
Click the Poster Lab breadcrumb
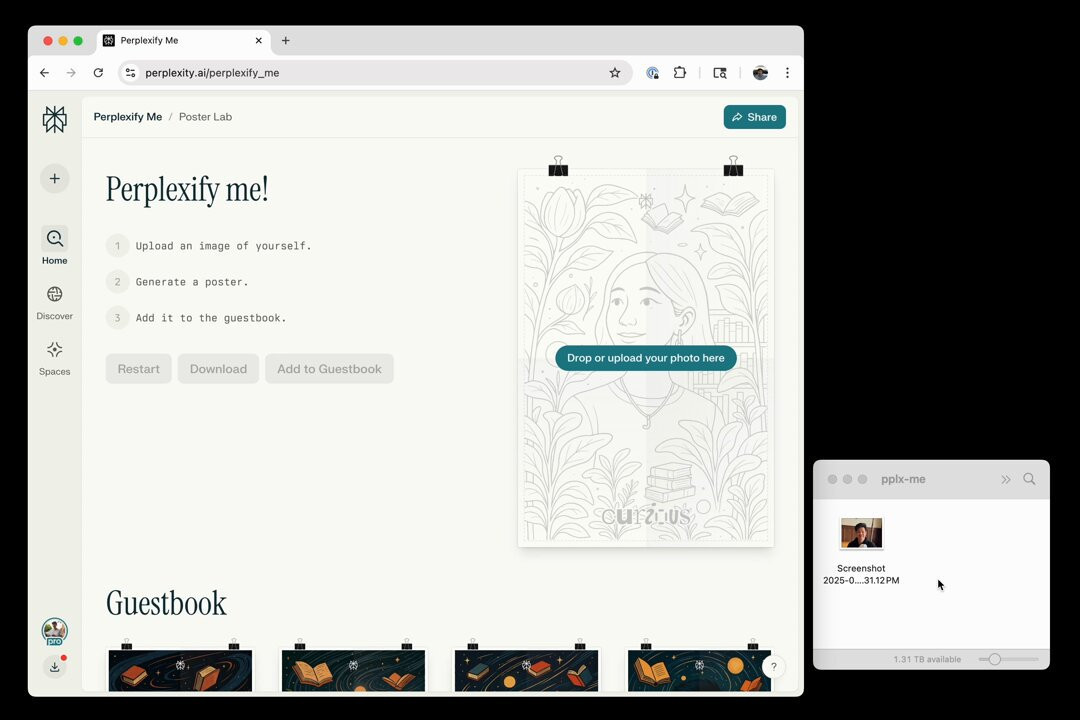[x=205, y=116]
